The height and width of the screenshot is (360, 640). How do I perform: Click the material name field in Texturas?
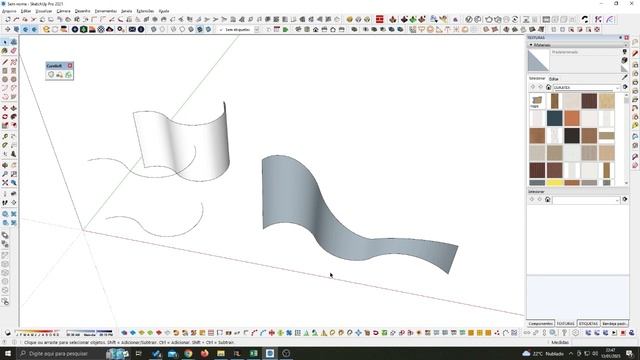tap(584, 52)
